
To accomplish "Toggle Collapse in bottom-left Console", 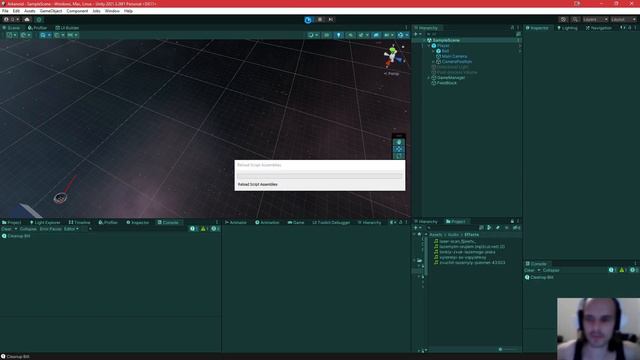I will coord(28,229).
